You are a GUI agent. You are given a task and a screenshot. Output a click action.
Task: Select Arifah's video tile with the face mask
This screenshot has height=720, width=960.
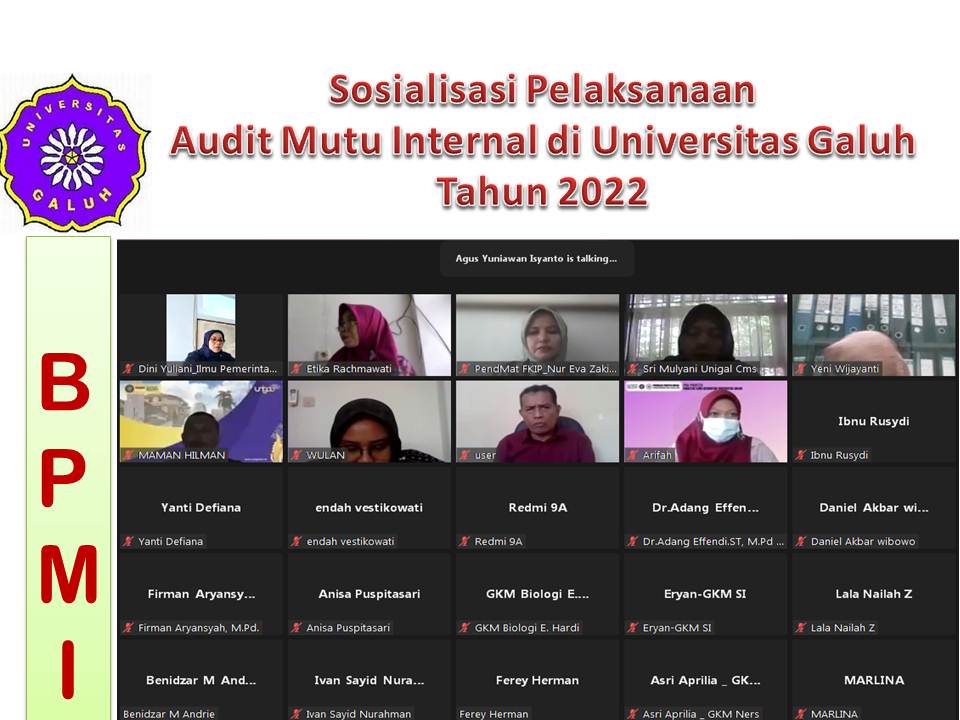[x=706, y=420]
